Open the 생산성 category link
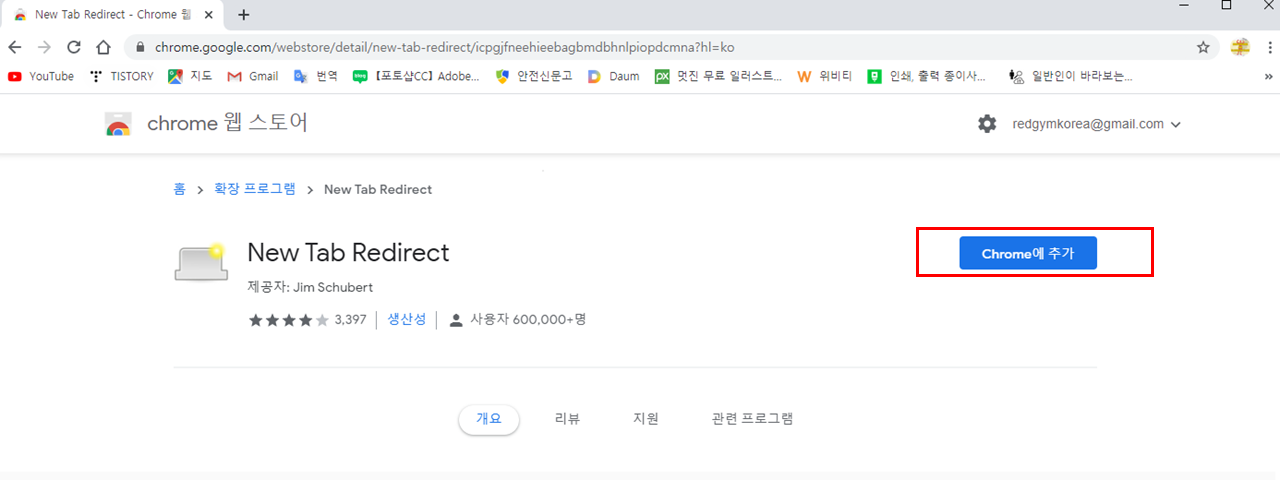Screen dimensions: 1280x480 pyautogui.click(x=407, y=320)
